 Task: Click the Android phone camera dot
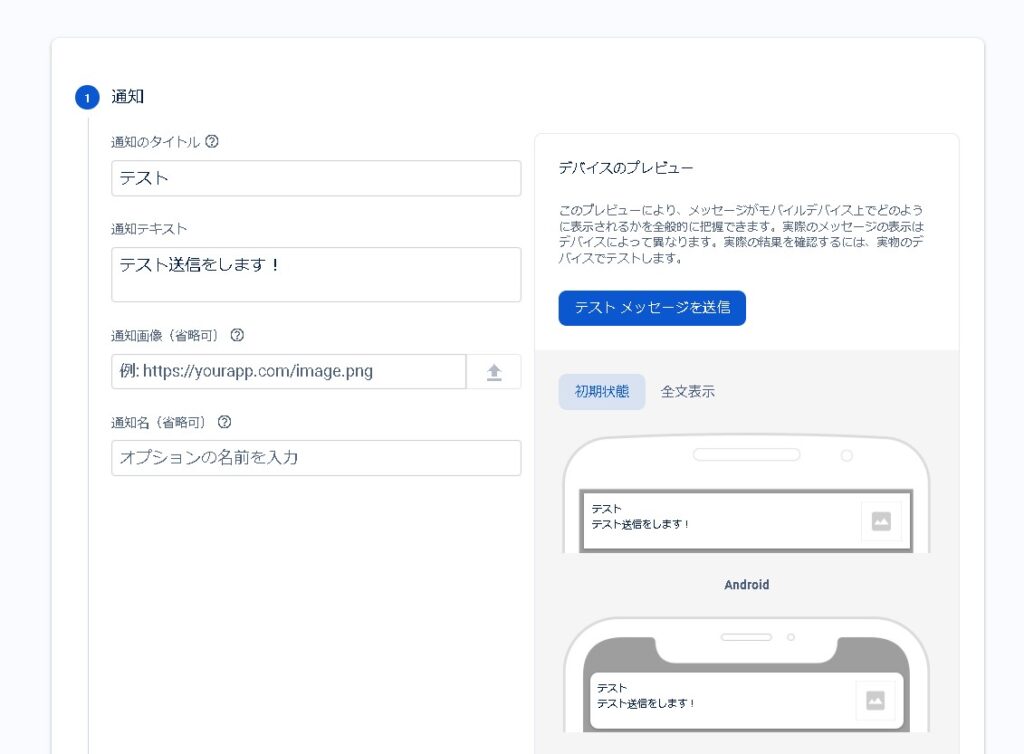tap(847, 455)
